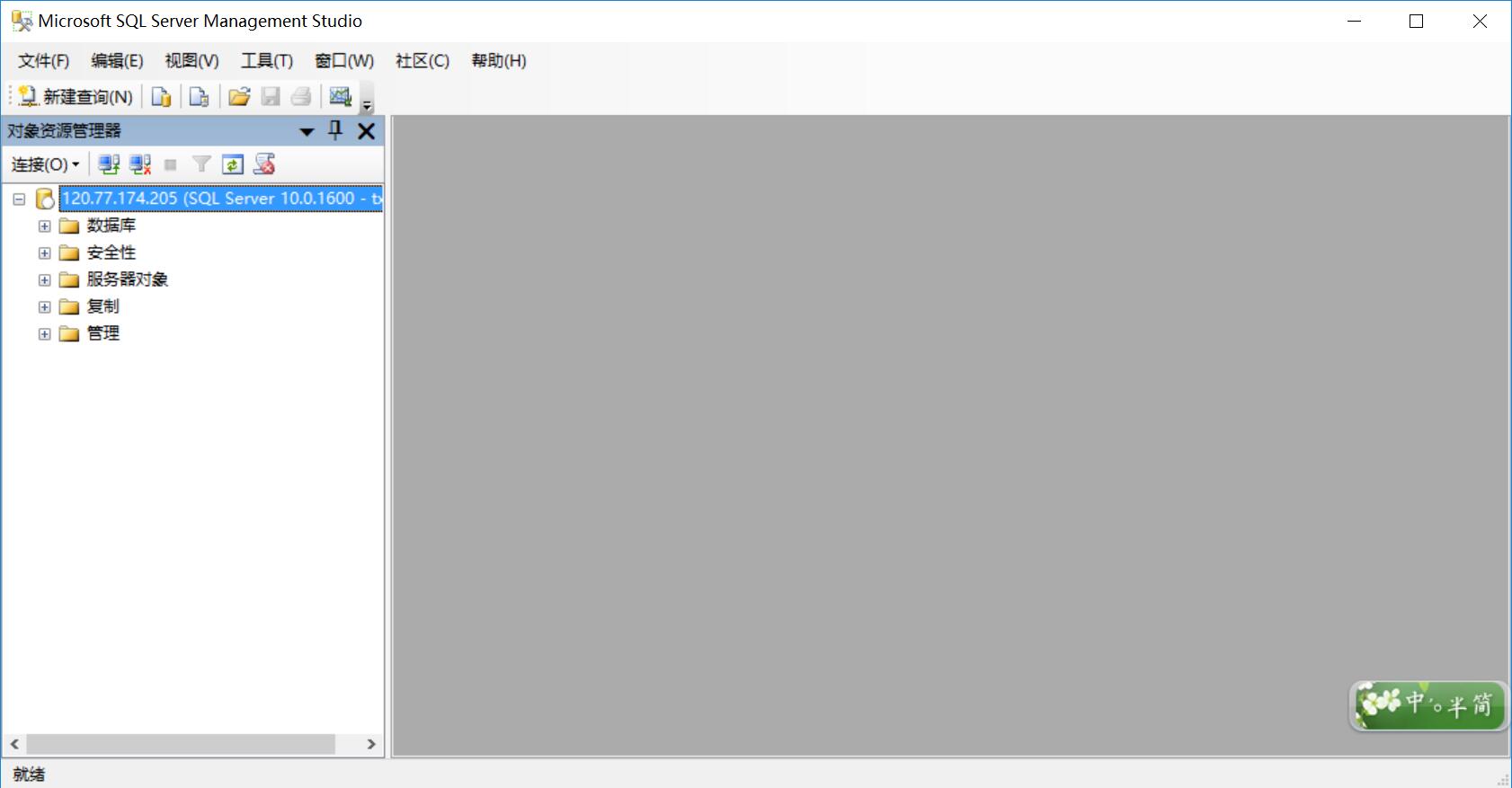Image resolution: width=1512 pixels, height=788 pixels.
Task: Click the 中 input method indicator
Action: click(1415, 702)
